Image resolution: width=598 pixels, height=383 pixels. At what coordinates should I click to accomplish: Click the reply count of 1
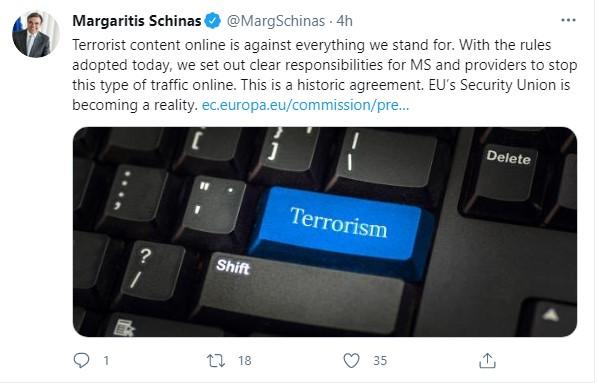pyautogui.click(x=106, y=360)
